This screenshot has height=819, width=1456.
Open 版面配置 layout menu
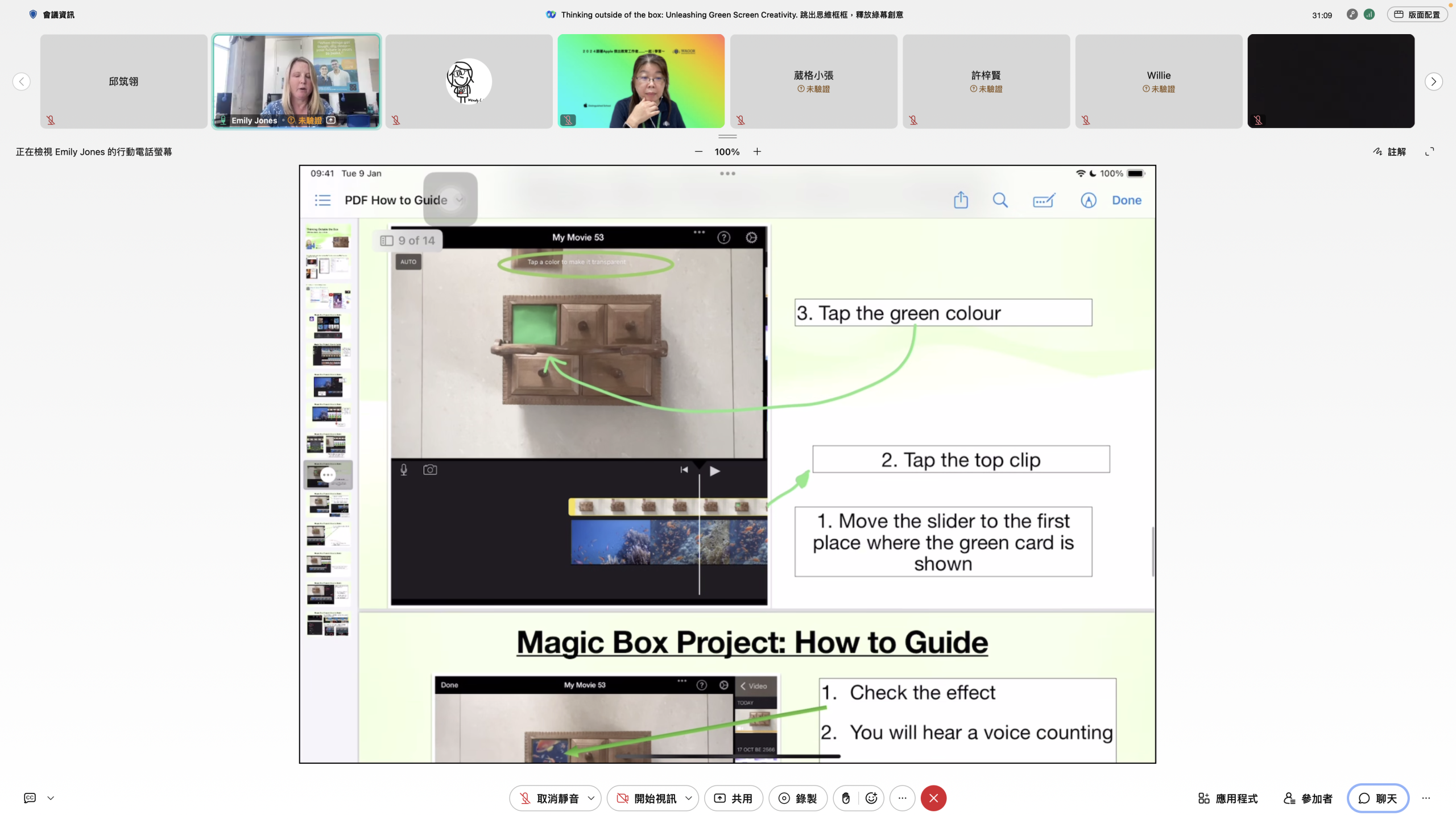coord(1417,15)
